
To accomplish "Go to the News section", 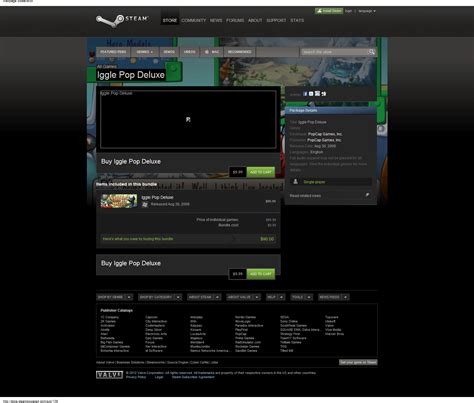I will 216,20.
